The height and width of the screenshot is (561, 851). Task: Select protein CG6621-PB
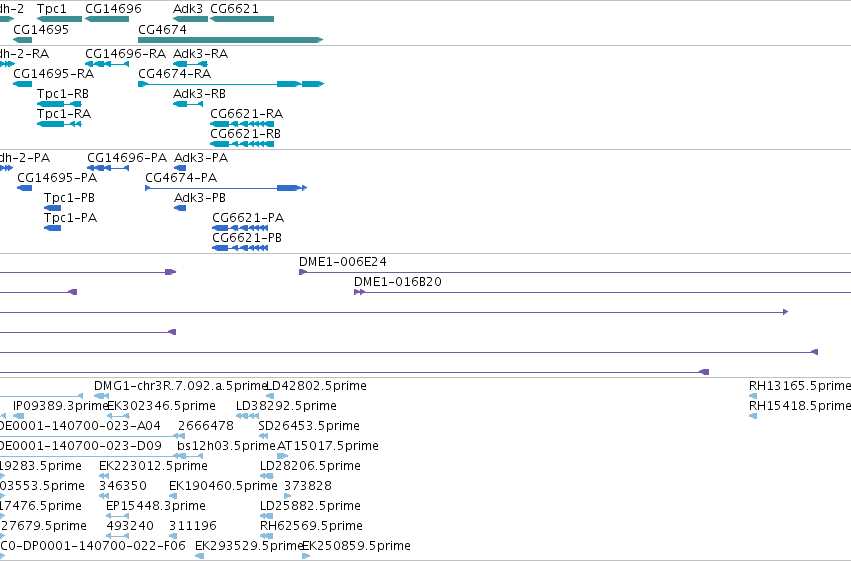247,238
